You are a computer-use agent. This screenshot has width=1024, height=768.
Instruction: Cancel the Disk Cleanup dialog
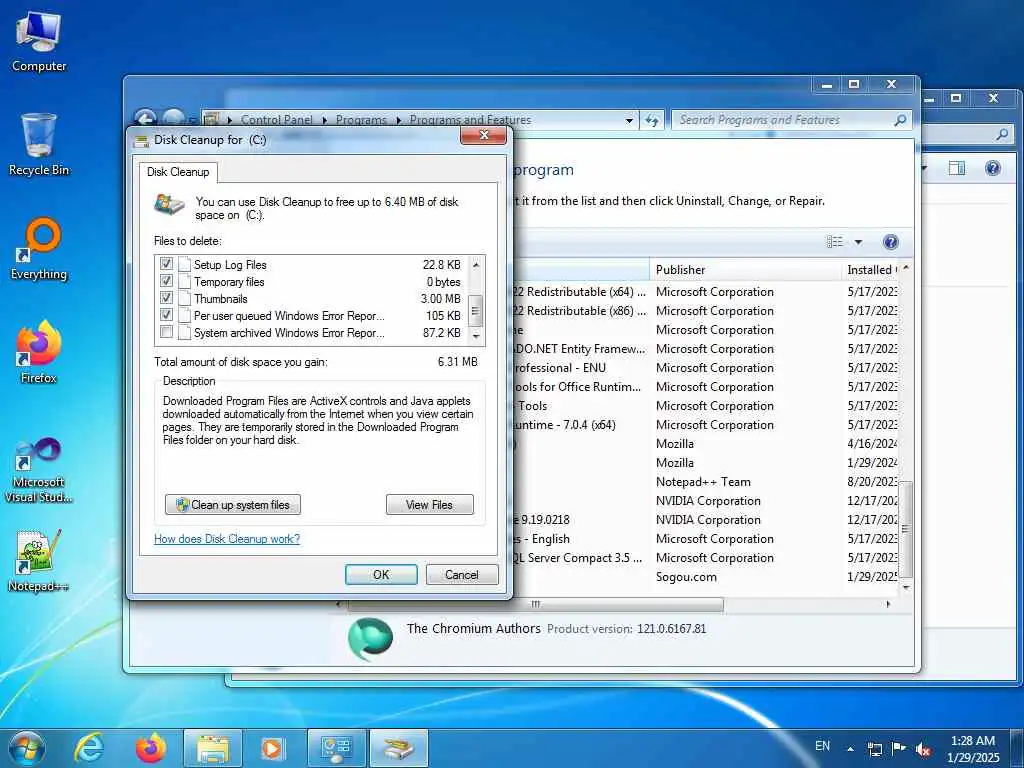pyautogui.click(x=462, y=575)
